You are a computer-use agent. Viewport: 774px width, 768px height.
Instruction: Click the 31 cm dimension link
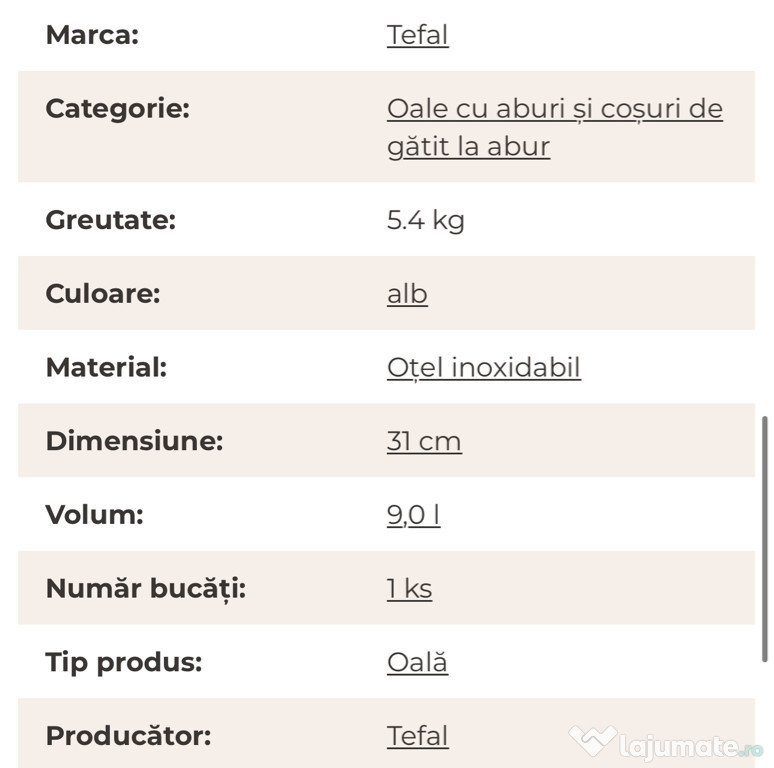point(424,441)
